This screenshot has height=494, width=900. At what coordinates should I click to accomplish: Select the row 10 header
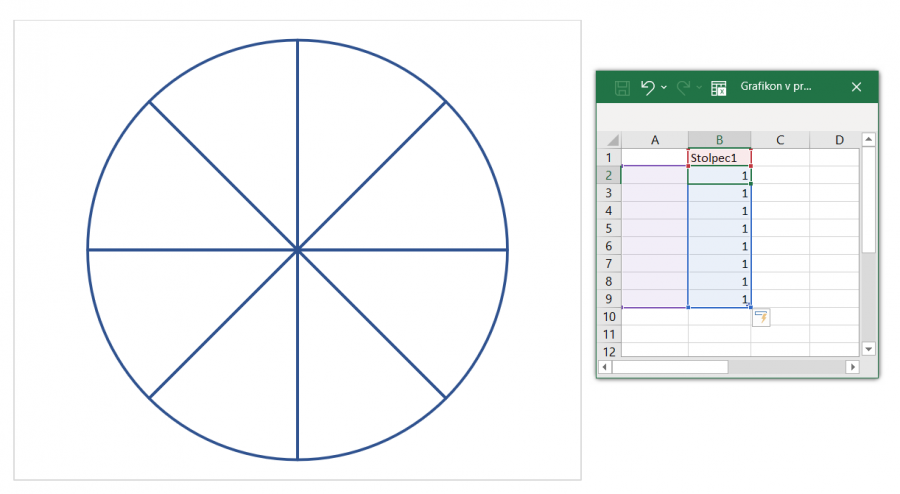tap(609, 316)
